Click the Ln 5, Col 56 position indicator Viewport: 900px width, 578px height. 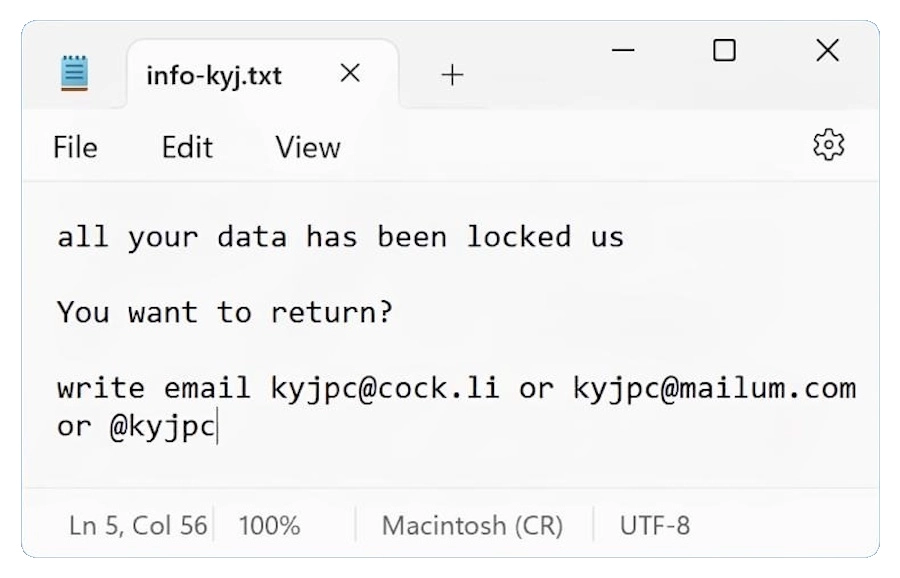138,525
